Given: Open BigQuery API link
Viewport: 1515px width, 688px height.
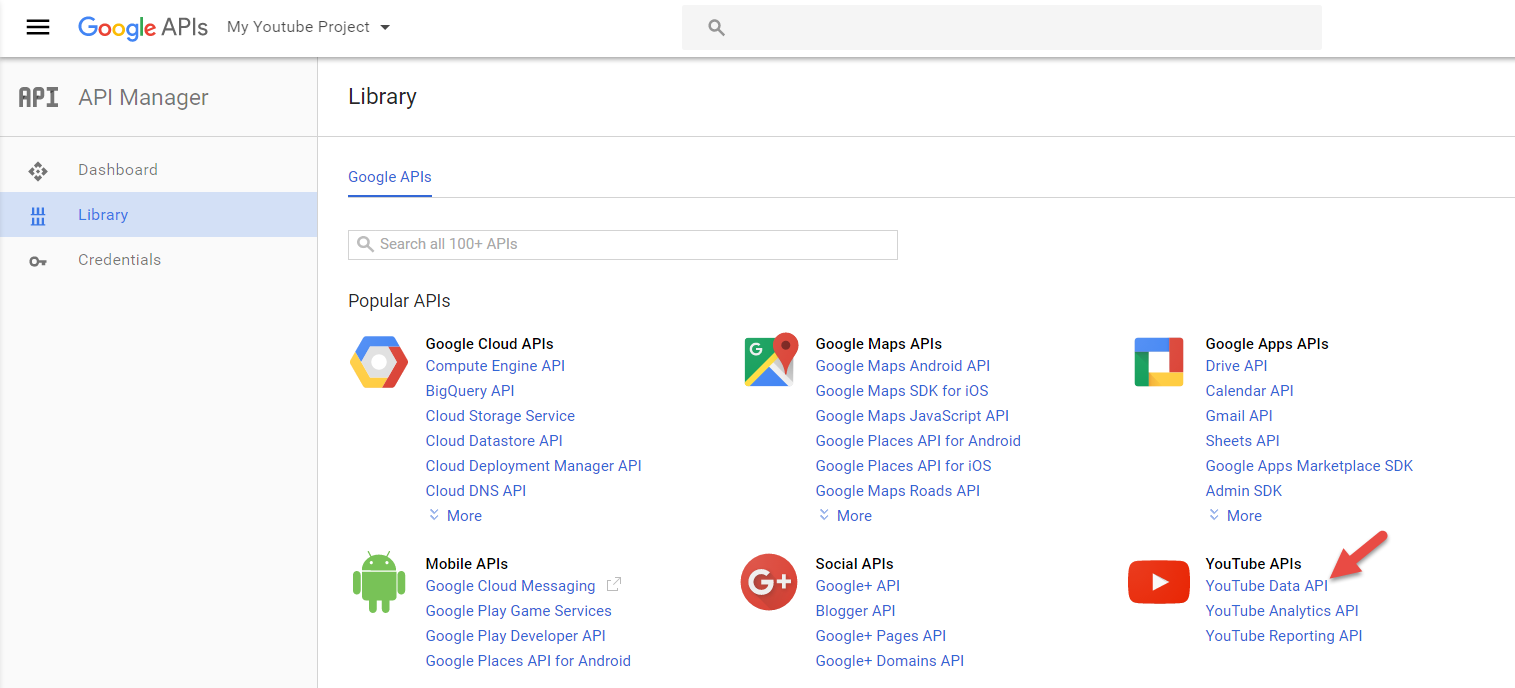Looking at the screenshot, I should pyautogui.click(x=470, y=391).
